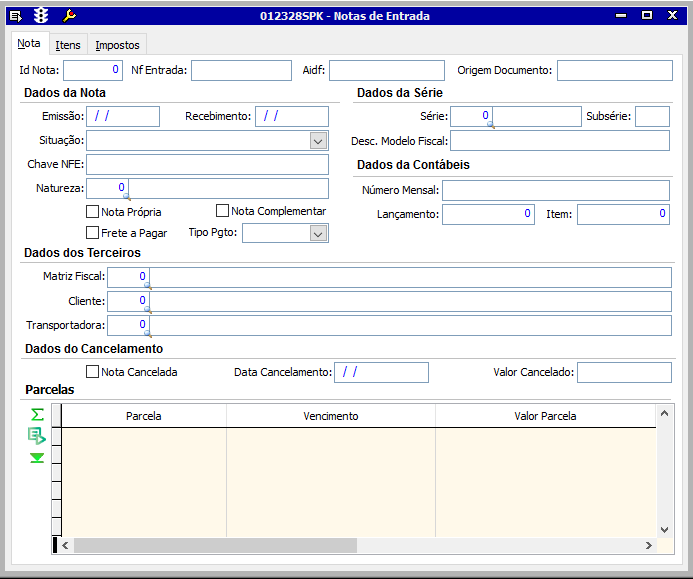Click the traffic light icon in title bar

(x=41, y=15)
